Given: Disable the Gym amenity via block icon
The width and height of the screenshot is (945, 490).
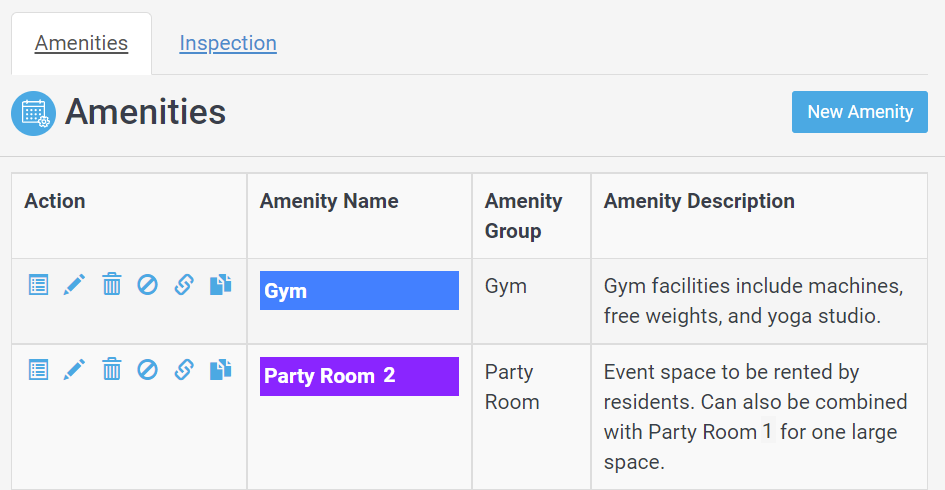Looking at the screenshot, I should coord(147,285).
